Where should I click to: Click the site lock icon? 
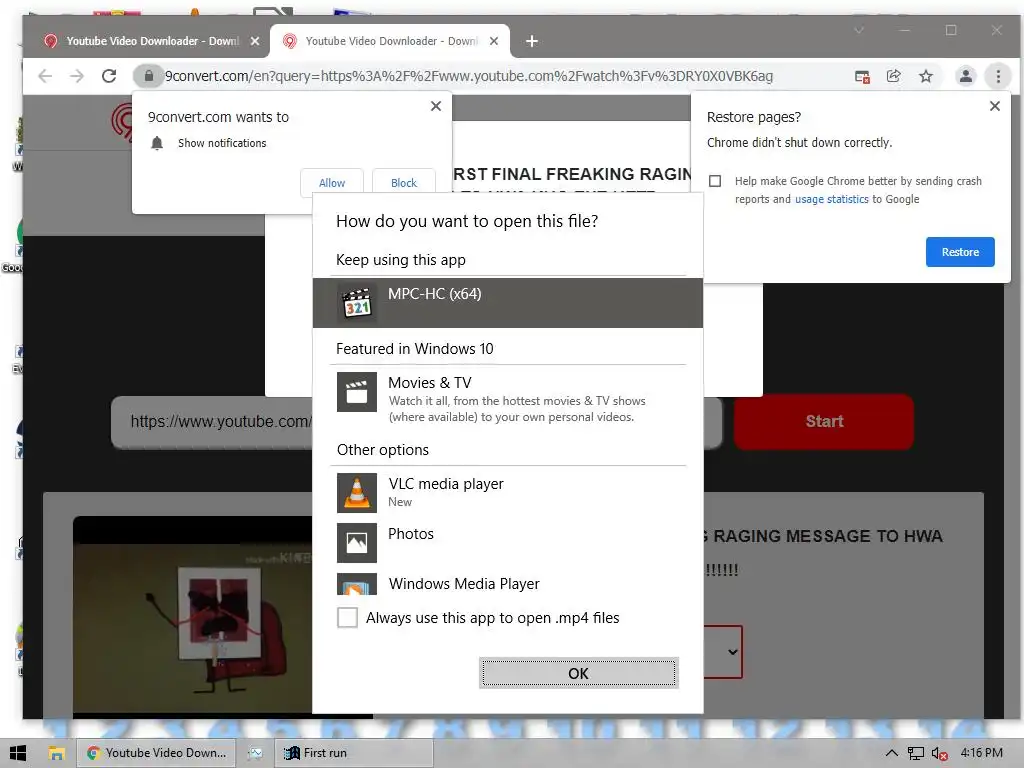[x=149, y=76]
